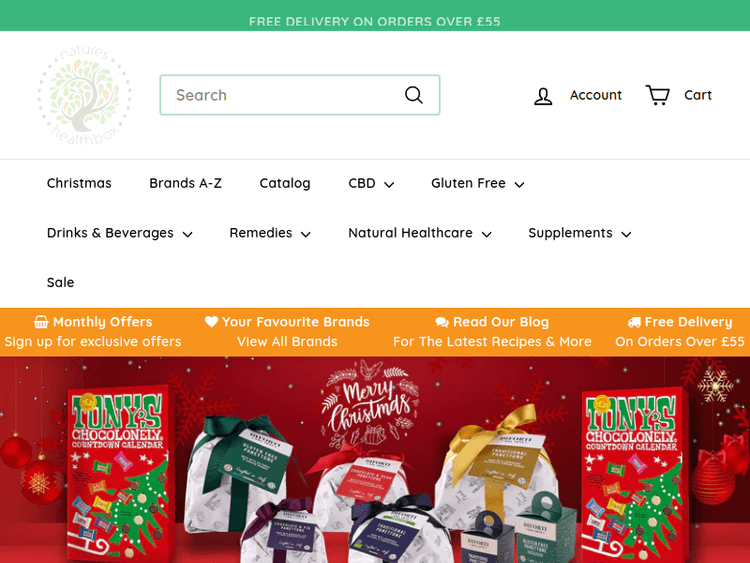
Task: Open the shopping cart icon
Action: coord(658,95)
